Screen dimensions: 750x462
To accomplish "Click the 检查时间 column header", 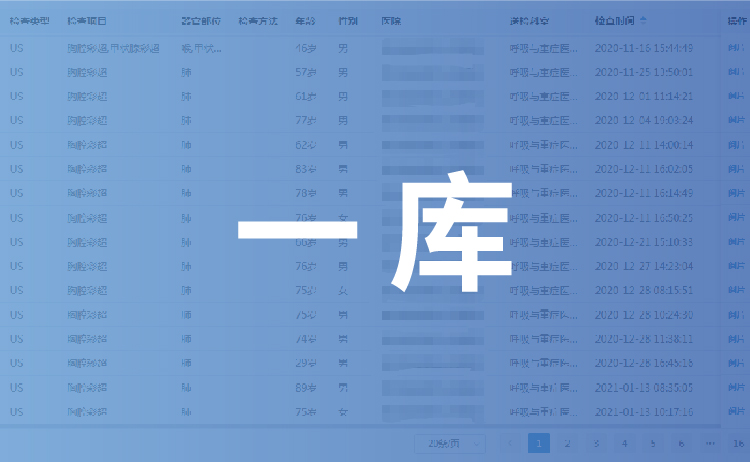I will 612,20.
